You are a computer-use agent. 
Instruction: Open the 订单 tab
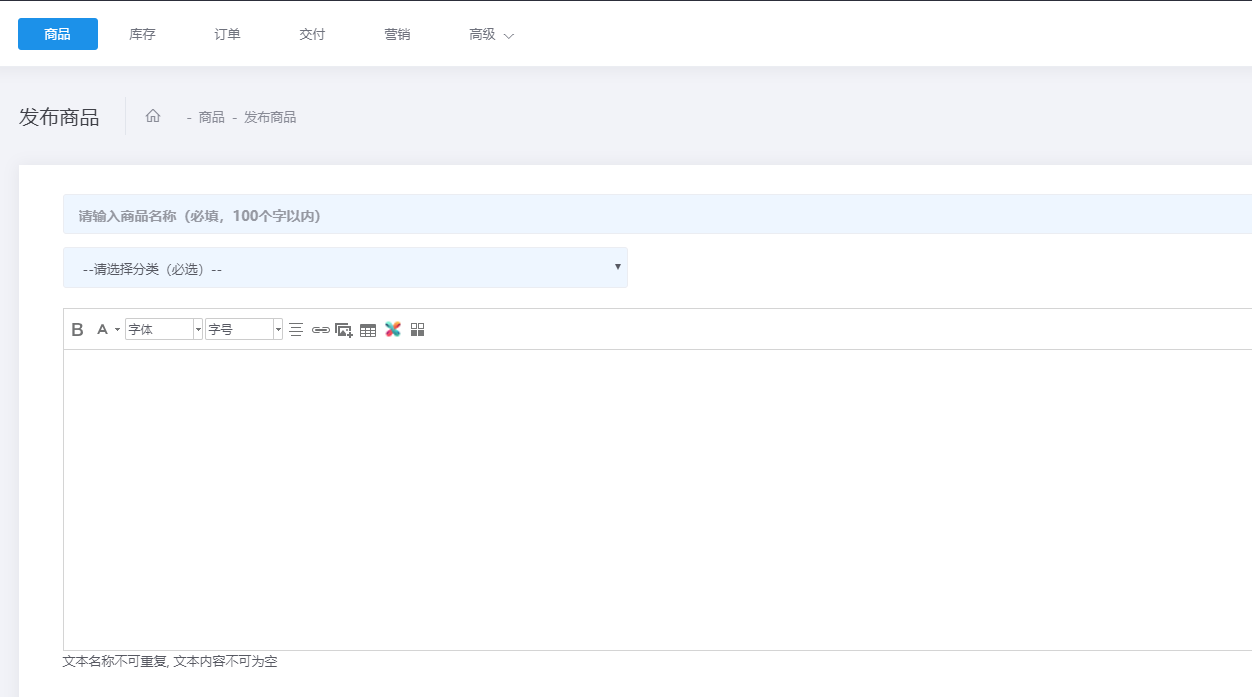227,34
